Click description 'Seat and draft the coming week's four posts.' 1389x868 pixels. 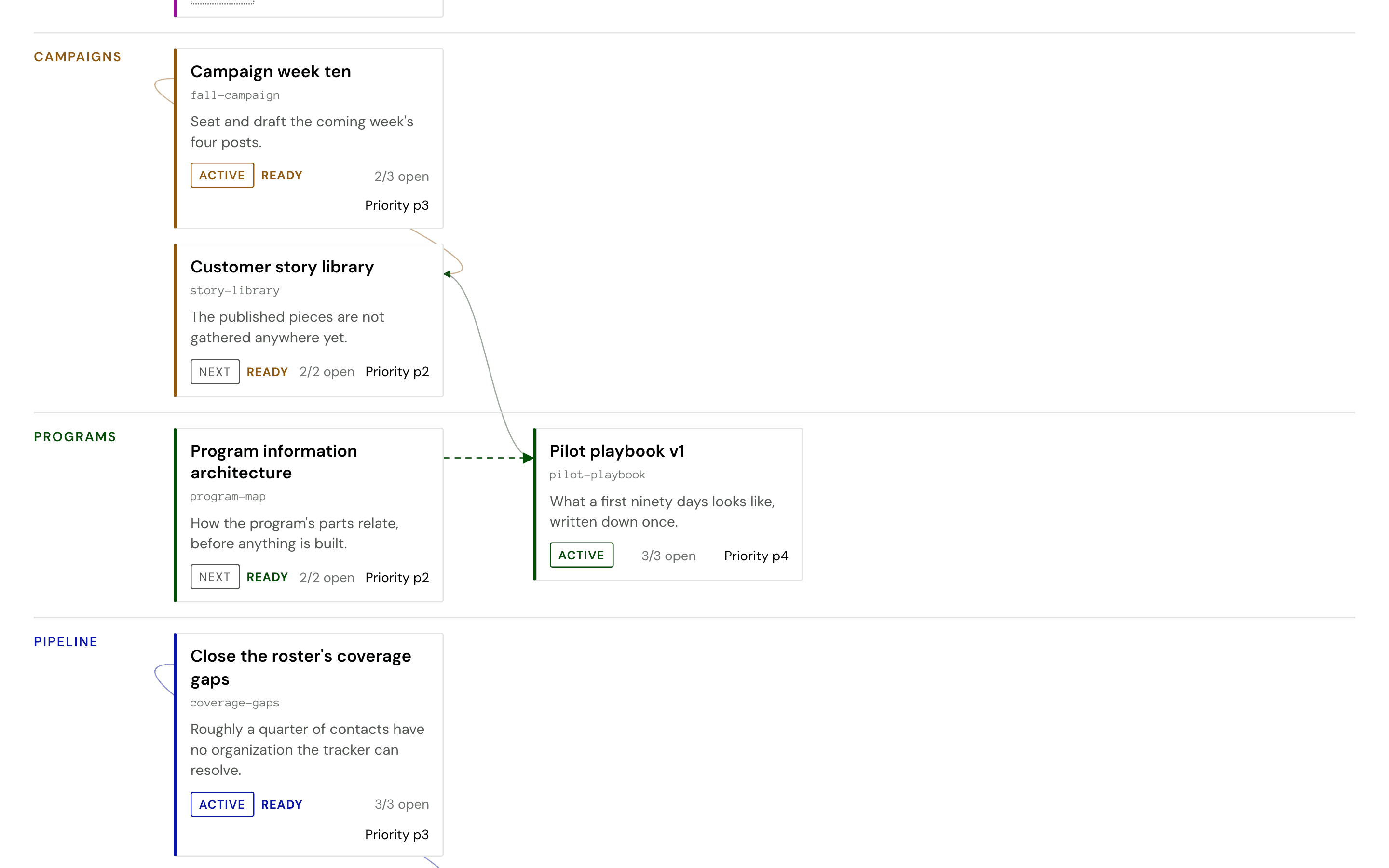301,132
